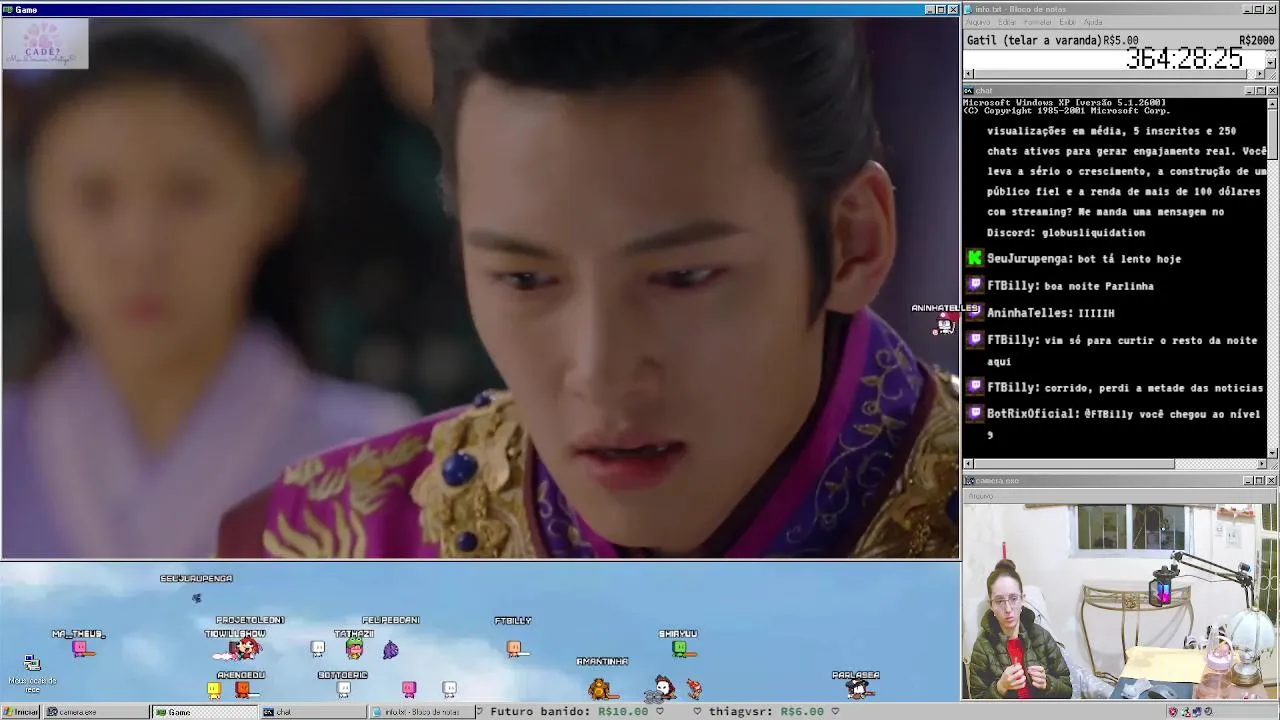Click the chat horizontal scroll-left arrow
Screen dimensions: 1280x720
[968, 464]
